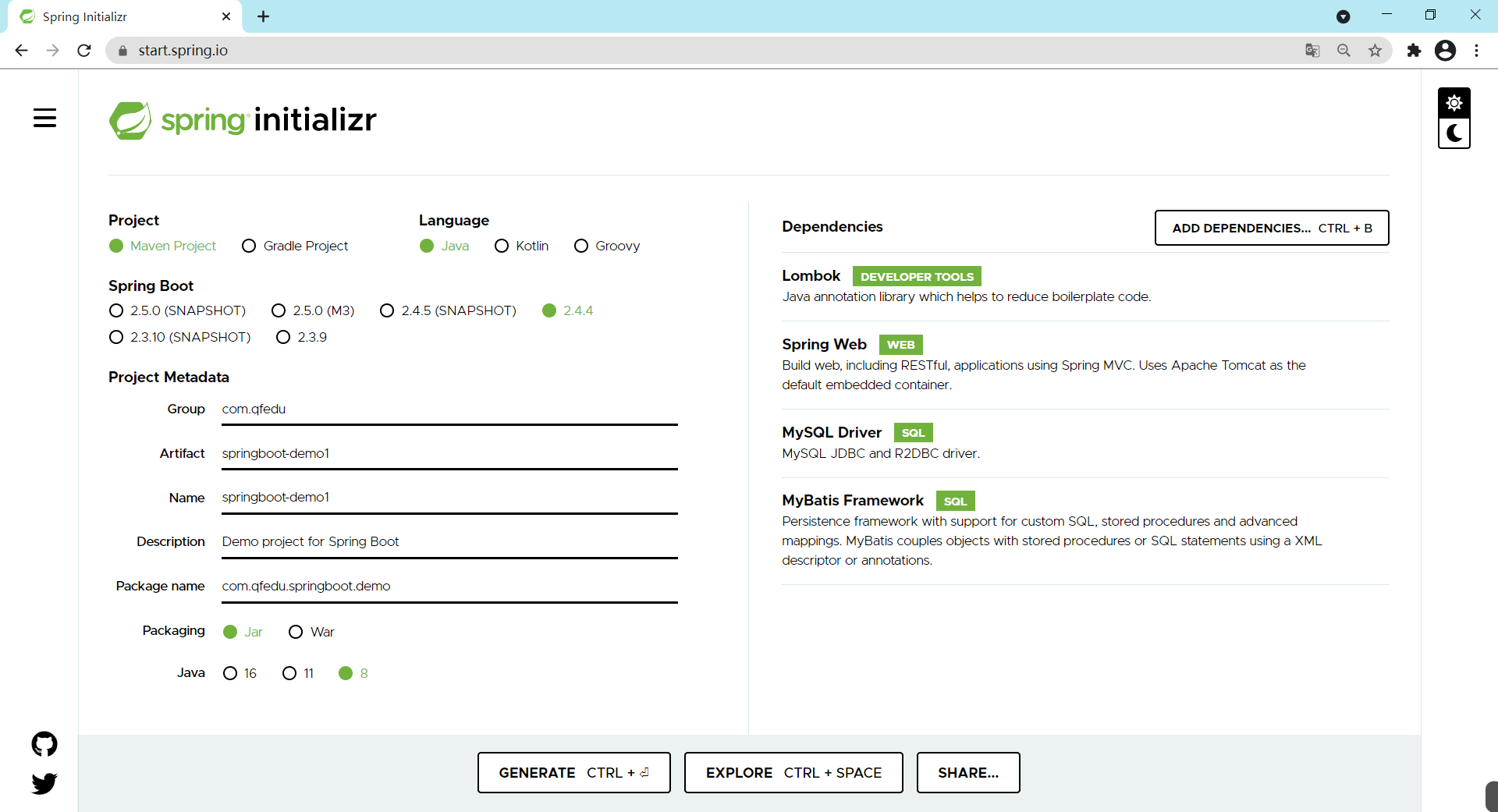Bookmark this page with star icon

[x=1375, y=51]
